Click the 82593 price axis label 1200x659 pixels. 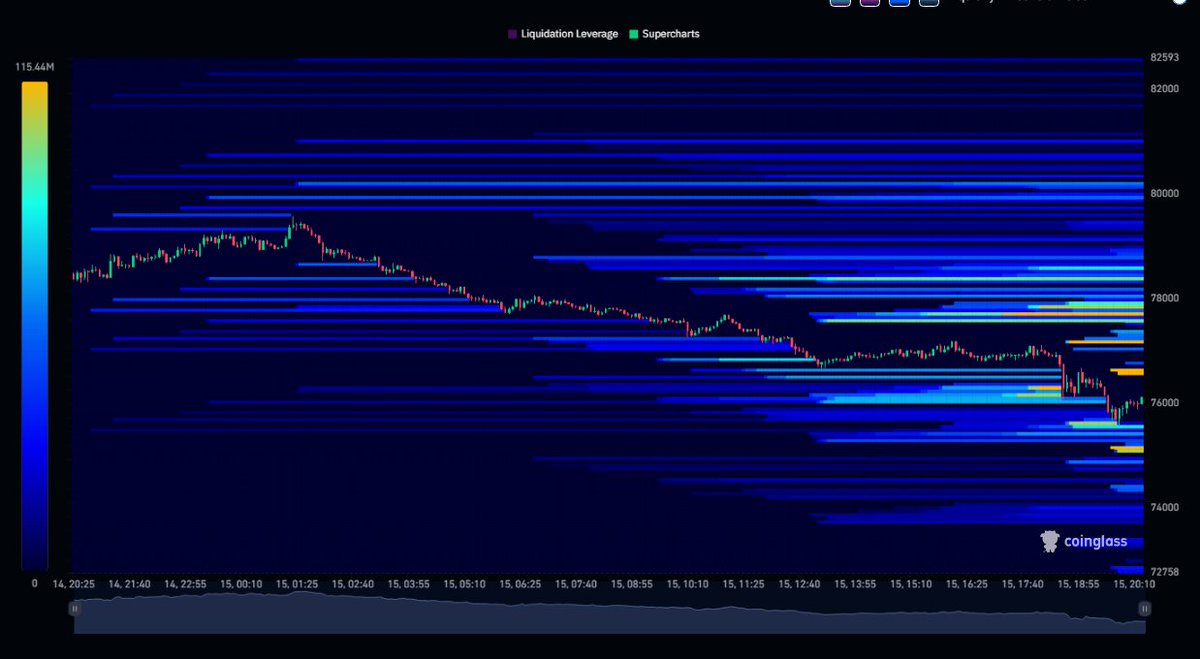point(1165,58)
